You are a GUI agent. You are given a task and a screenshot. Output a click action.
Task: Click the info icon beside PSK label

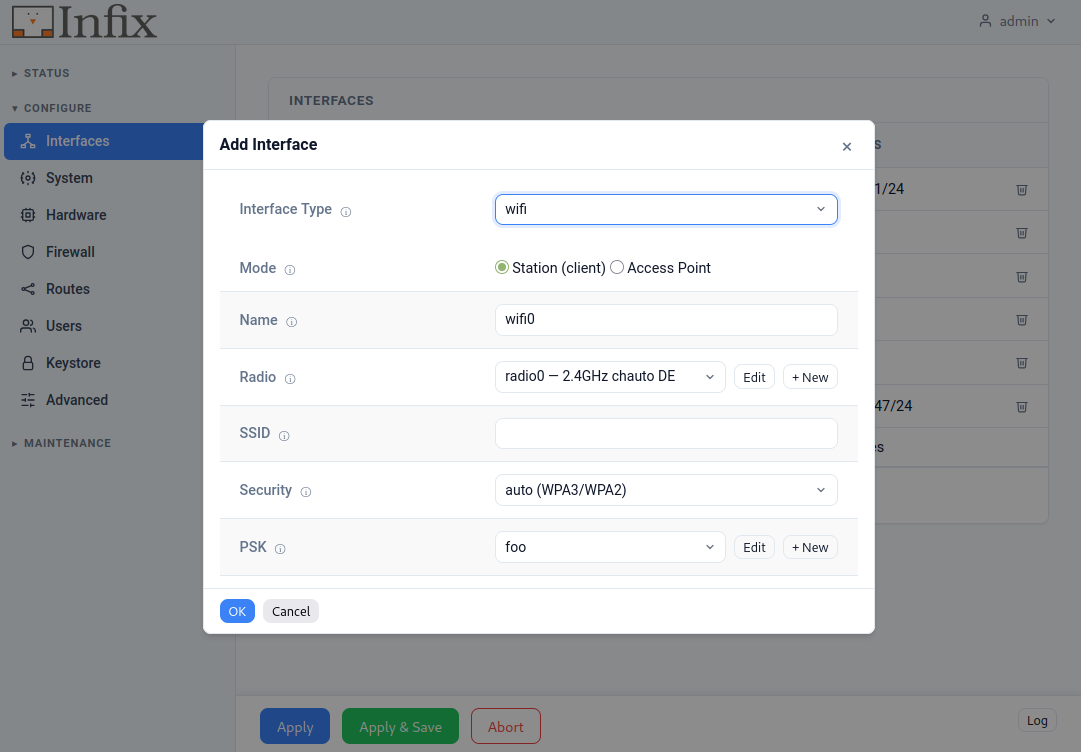coord(280,549)
